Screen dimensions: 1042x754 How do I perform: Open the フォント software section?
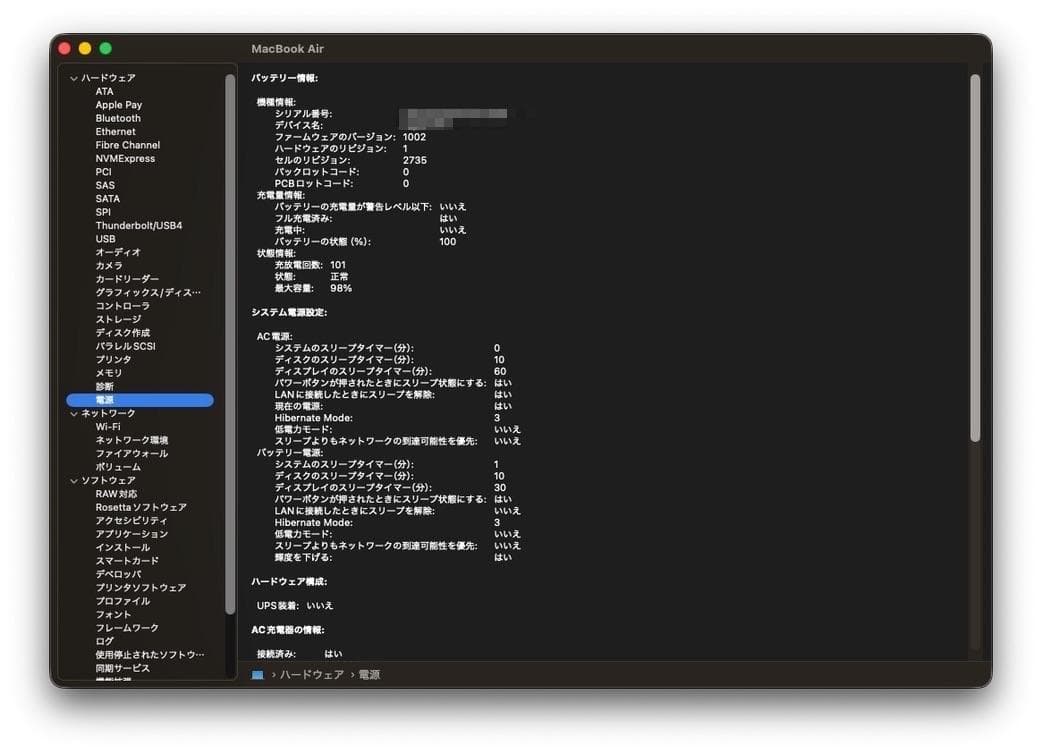pyautogui.click(x=112, y=614)
